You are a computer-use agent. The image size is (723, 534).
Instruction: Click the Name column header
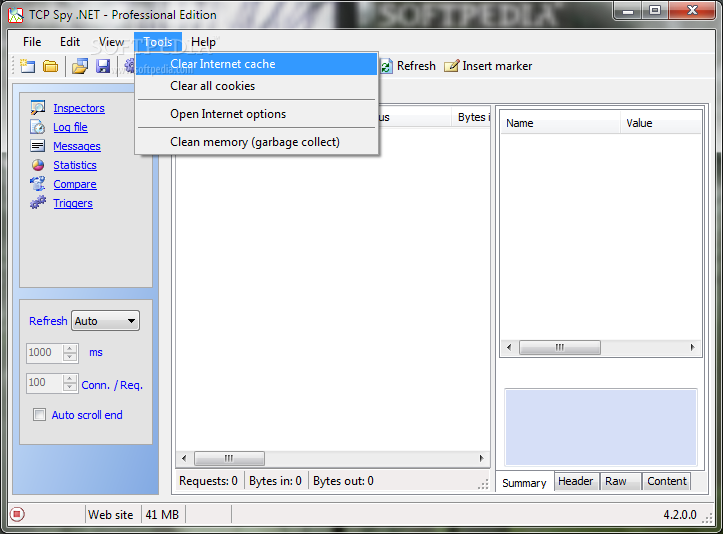coord(560,123)
